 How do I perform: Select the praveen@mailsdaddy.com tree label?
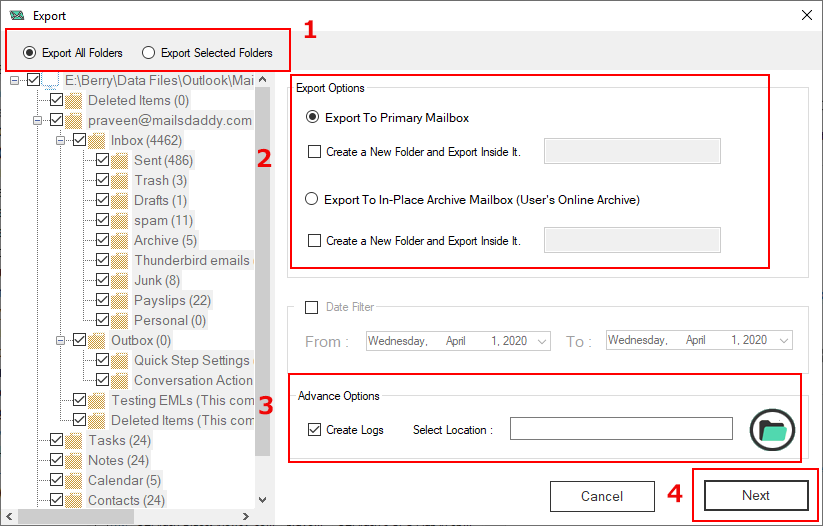pos(170,120)
